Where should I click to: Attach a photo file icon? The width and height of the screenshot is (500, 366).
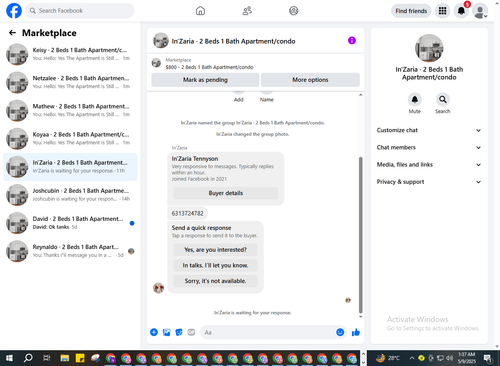(x=166, y=332)
